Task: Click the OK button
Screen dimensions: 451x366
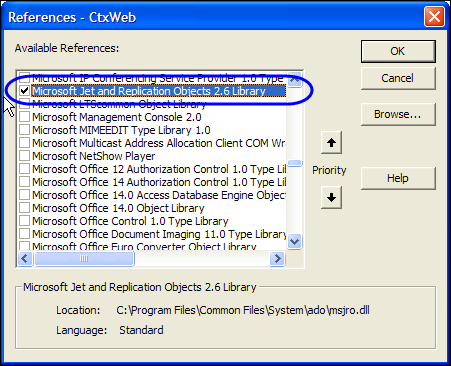Action: [398, 51]
